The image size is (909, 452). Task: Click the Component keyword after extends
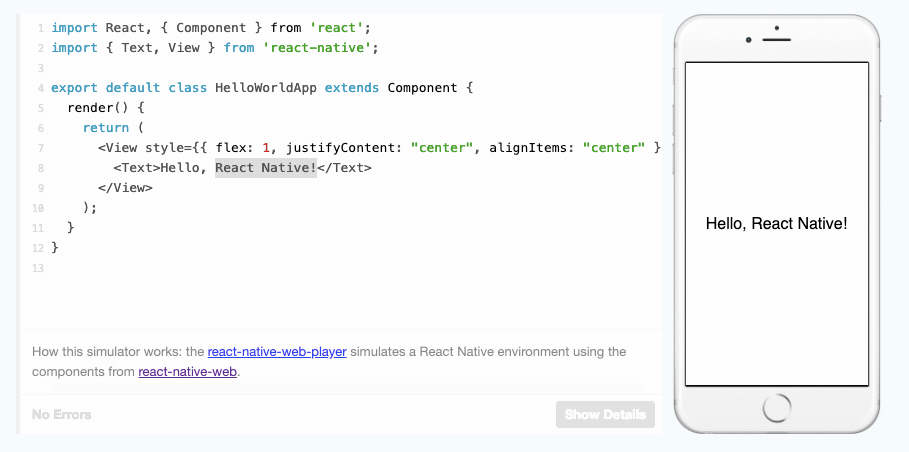(x=422, y=88)
